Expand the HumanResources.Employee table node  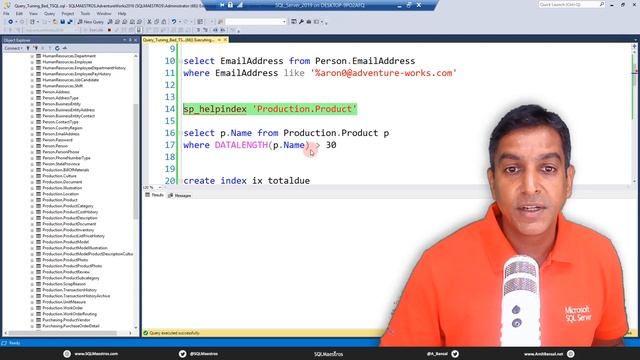[32, 62]
